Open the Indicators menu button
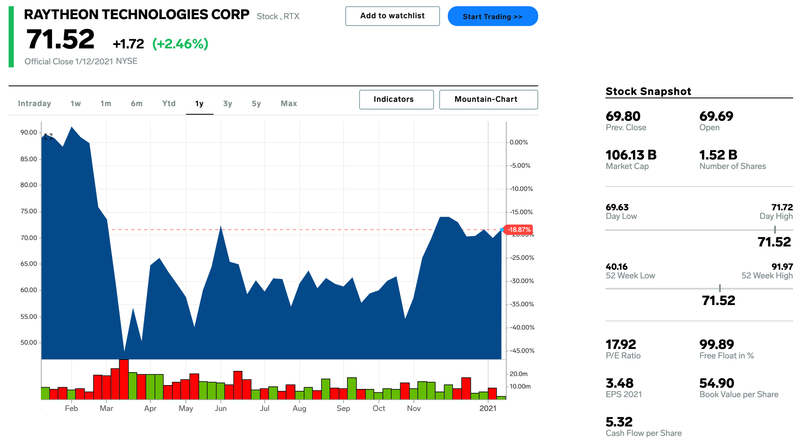800x443 pixels. (x=396, y=100)
